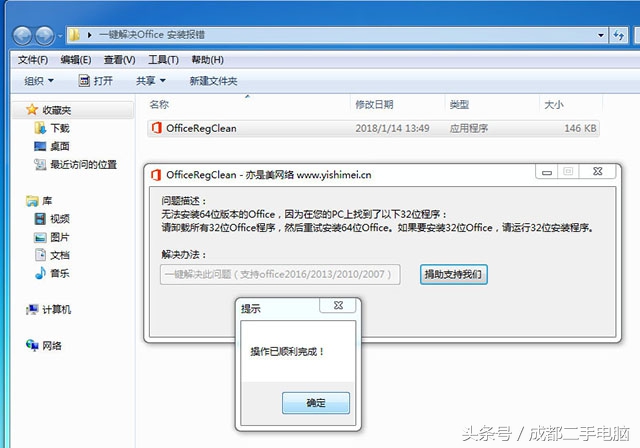Screen dimensions: 640x448
Task: Sort files by the 名称 column
Action: coord(159,105)
